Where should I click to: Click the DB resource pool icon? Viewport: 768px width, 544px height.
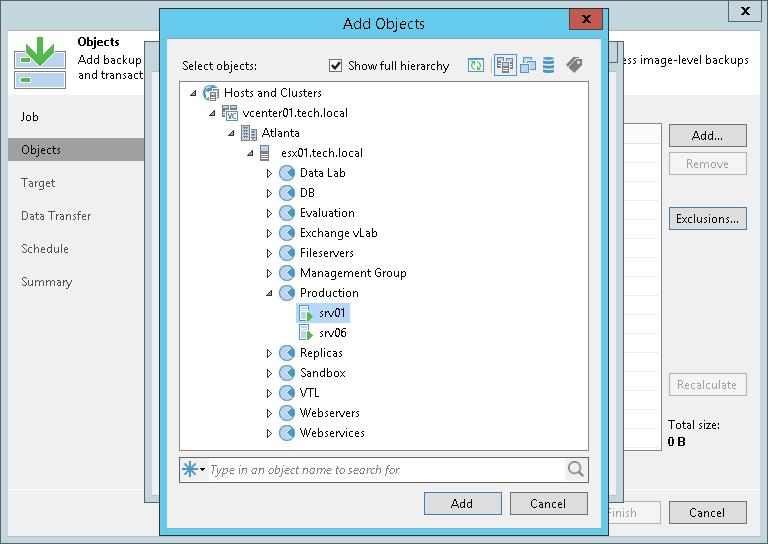click(x=287, y=193)
